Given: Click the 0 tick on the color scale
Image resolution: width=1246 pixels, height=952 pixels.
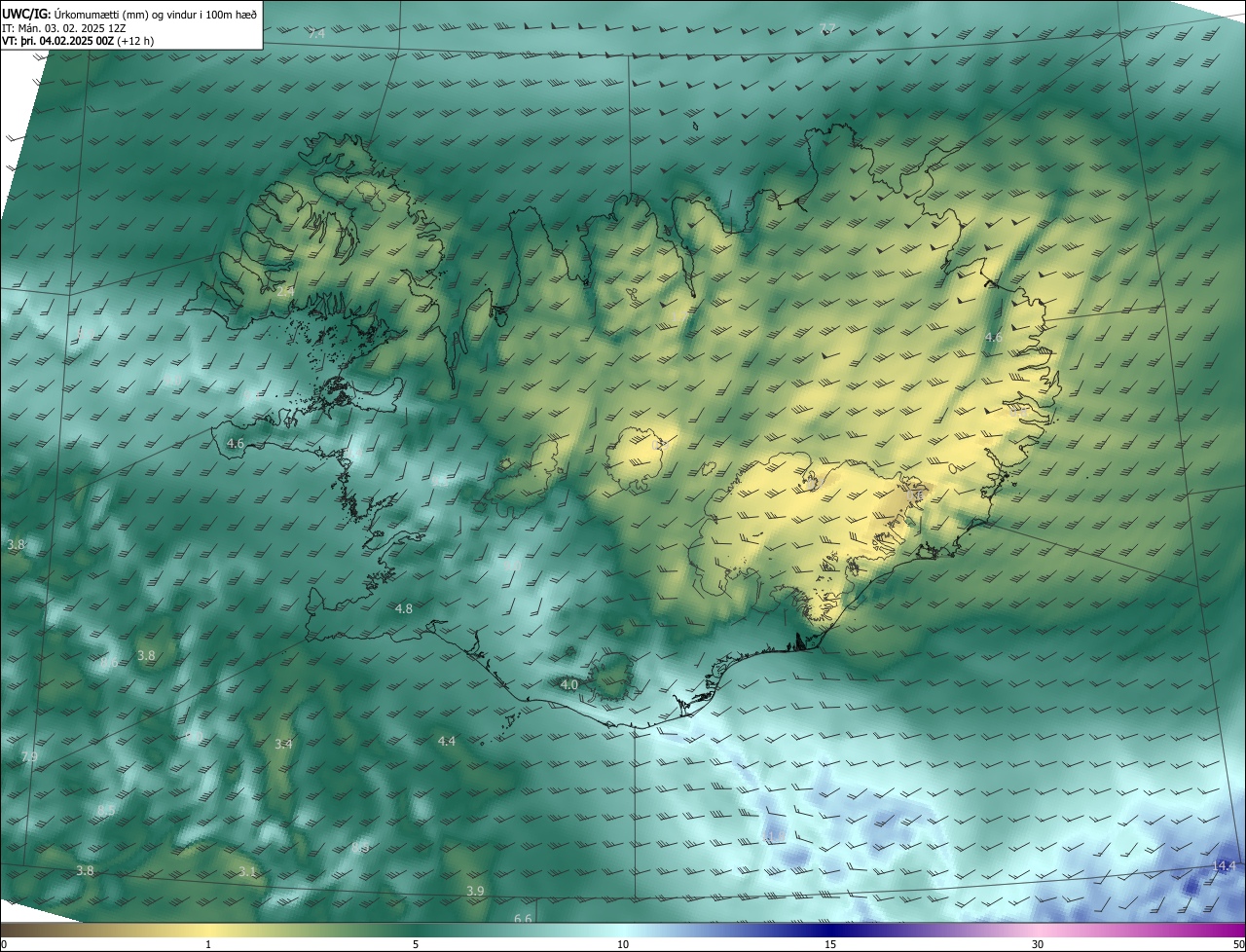Looking at the screenshot, I should [4, 944].
